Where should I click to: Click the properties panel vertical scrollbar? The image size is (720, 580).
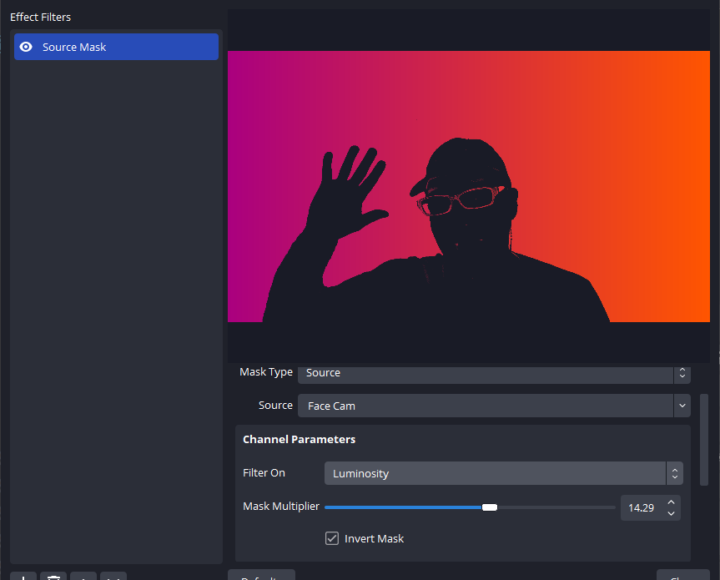click(704, 440)
